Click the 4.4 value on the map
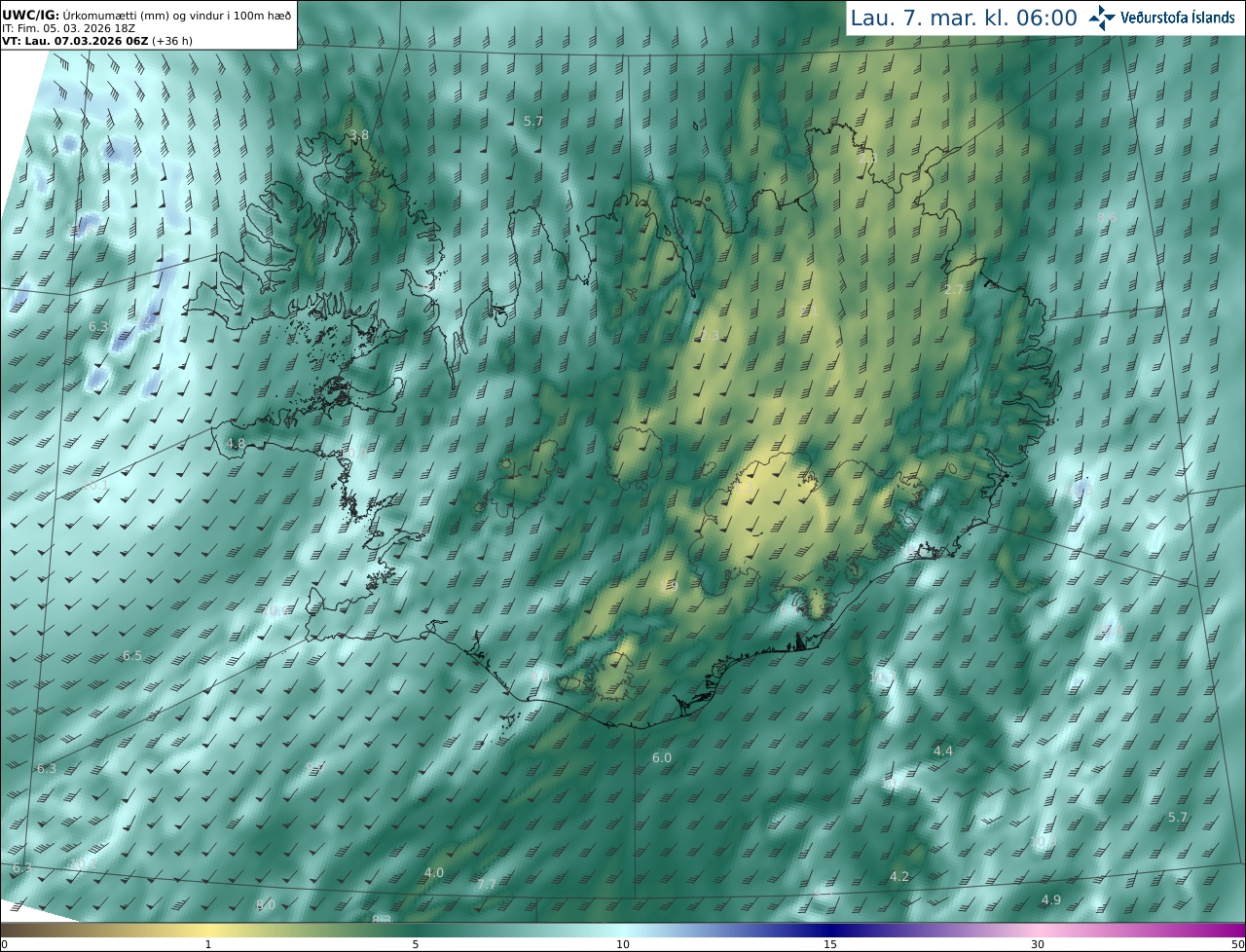1246x952 pixels. 943,751
